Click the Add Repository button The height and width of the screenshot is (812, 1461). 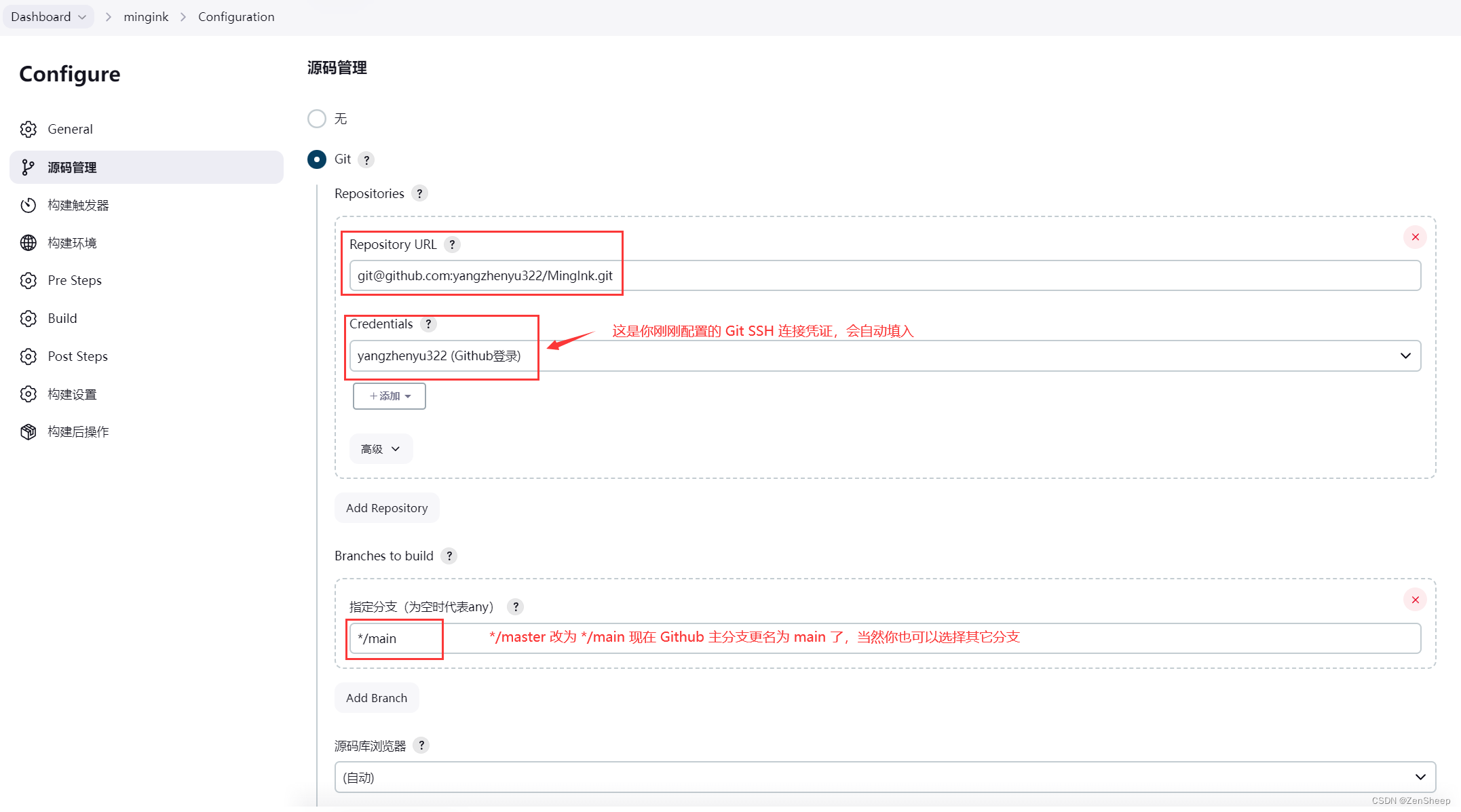[x=387, y=508]
